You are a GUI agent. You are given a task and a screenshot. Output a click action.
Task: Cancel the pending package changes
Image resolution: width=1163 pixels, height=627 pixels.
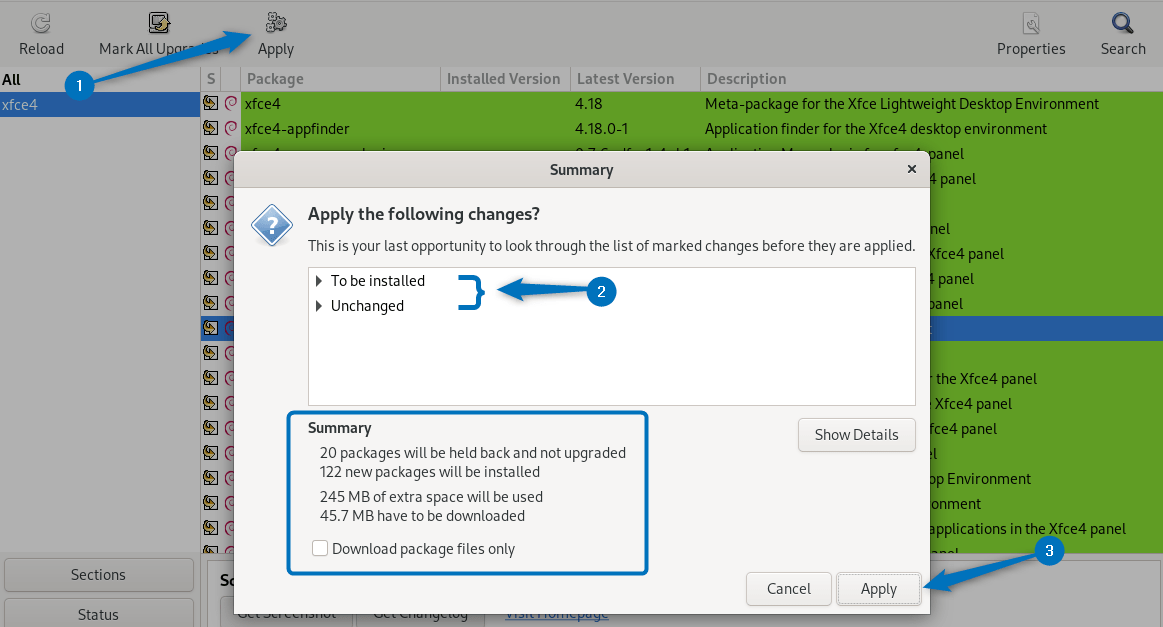[x=788, y=589]
